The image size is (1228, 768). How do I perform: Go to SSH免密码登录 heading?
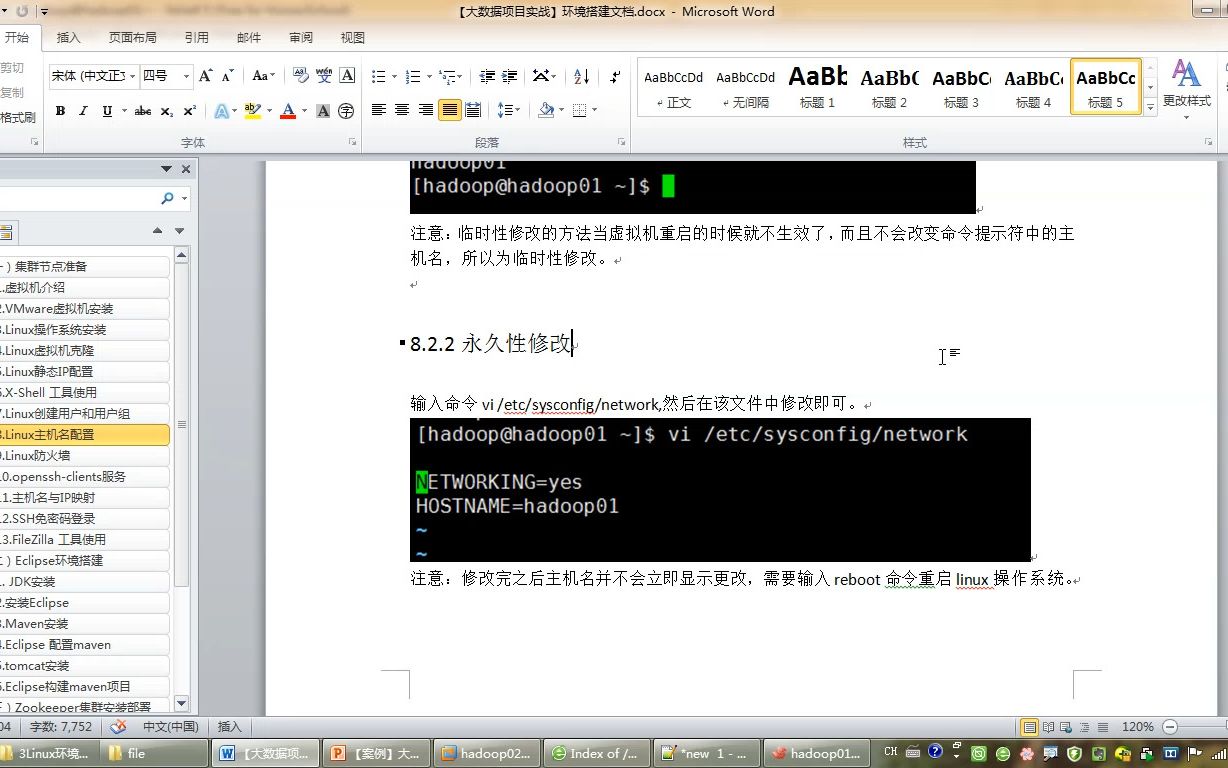(84, 519)
